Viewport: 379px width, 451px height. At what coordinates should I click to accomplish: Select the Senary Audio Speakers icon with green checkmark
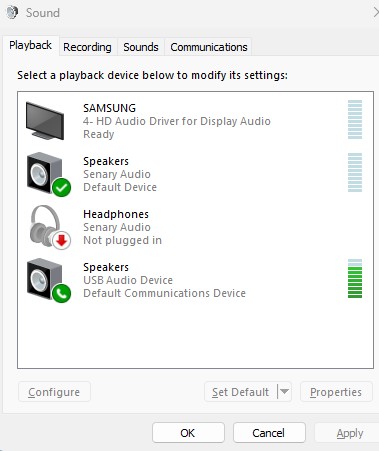click(49, 174)
